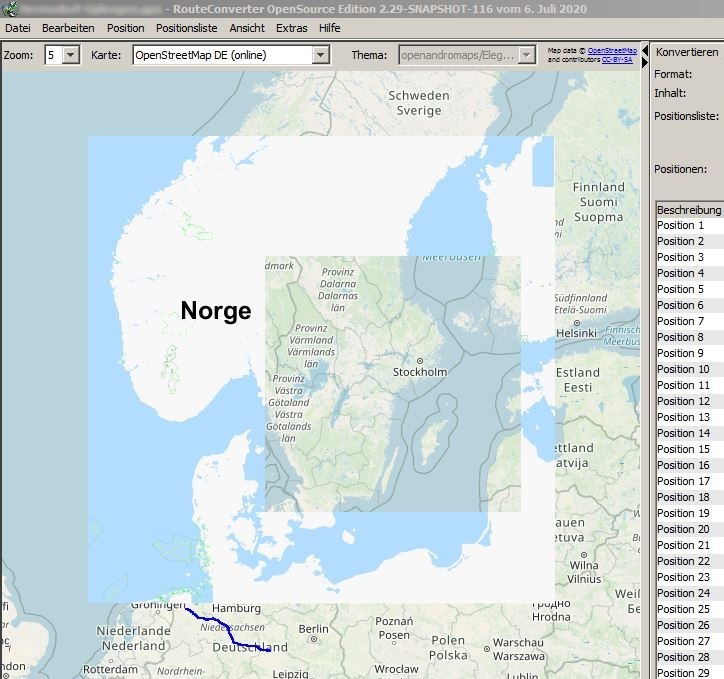
Task: Open the Zoom level dropdown
Action: pos(70,55)
